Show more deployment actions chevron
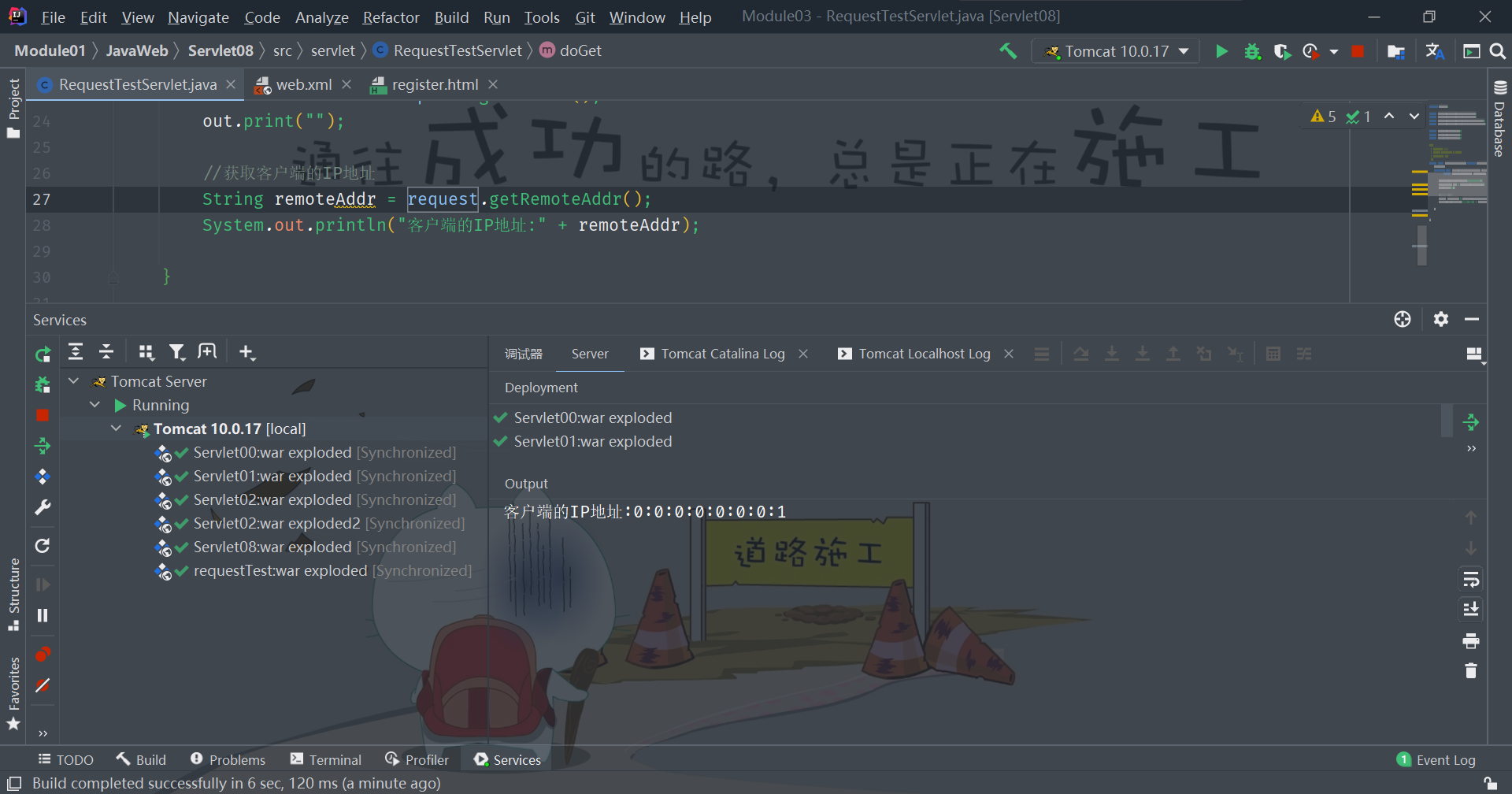The image size is (1512, 794). (1471, 448)
